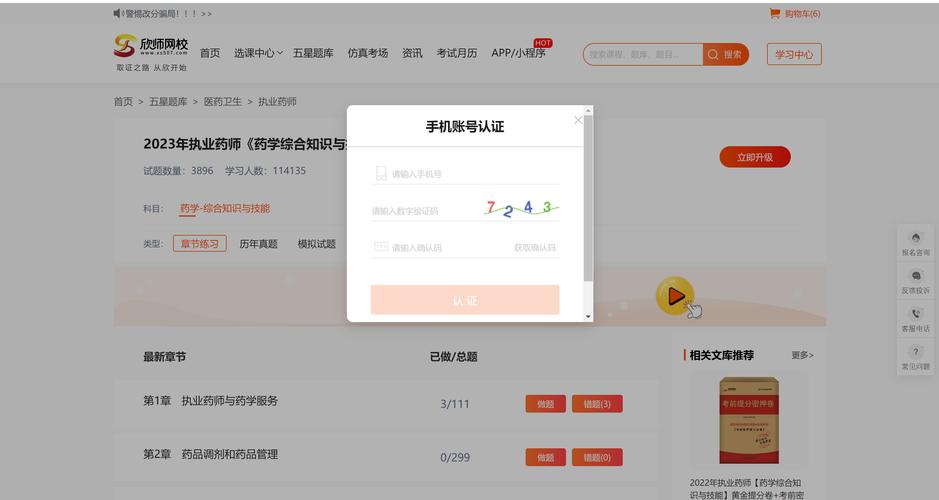The height and width of the screenshot is (500, 939).
Task: Close the 手机账号认证 dialog
Action: pyautogui.click(x=578, y=120)
